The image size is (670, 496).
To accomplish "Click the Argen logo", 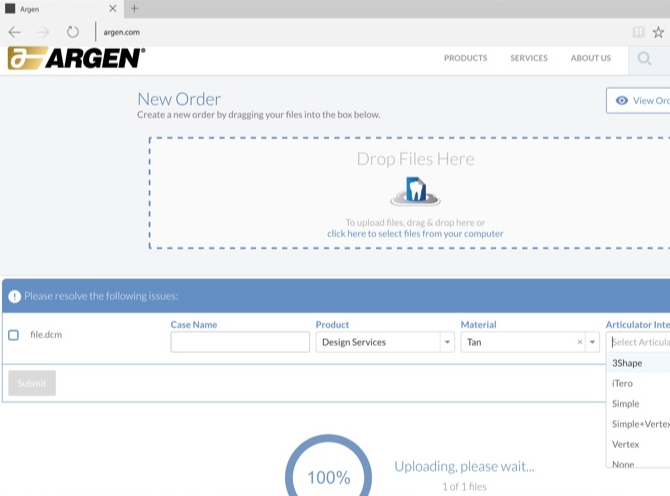I will [x=76, y=58].
